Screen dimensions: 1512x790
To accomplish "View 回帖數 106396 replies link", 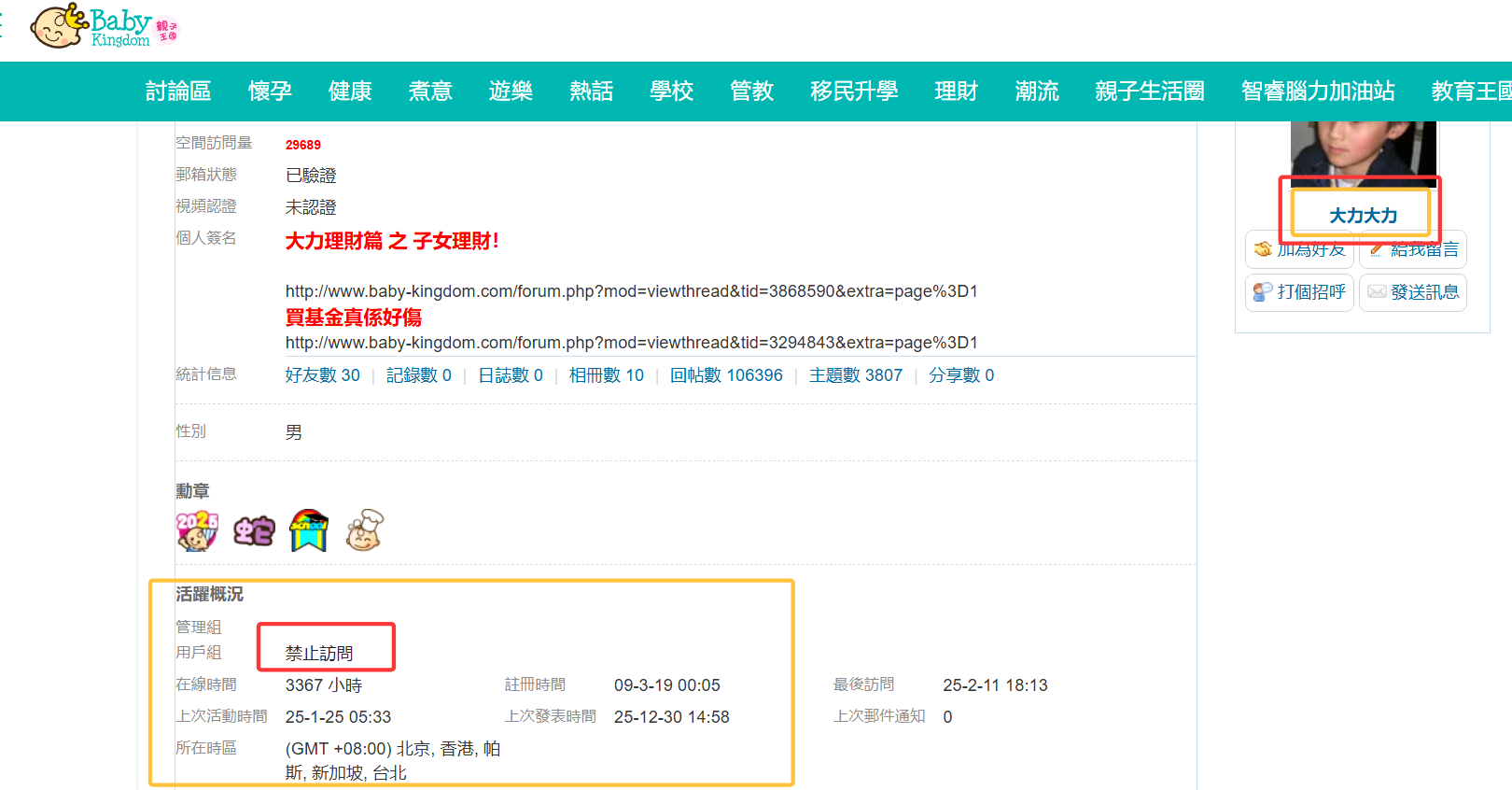I will click(725, 375).
